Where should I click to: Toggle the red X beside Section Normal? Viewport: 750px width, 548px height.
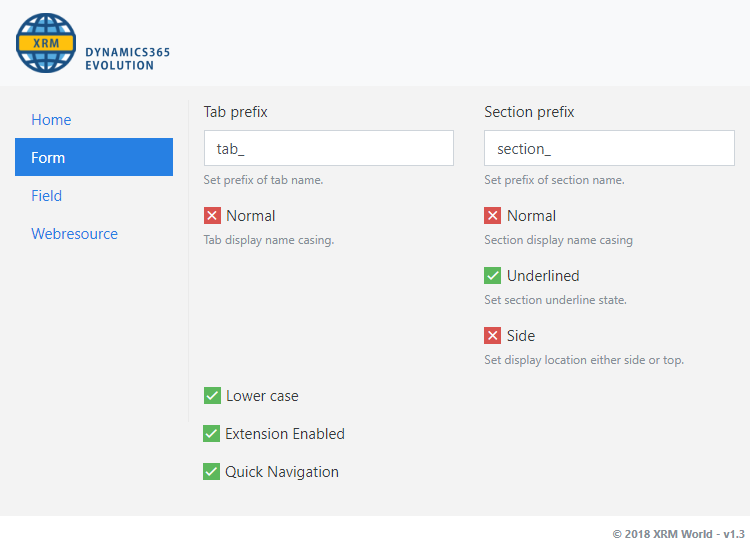pyautogui.click(x=492, y=216)
